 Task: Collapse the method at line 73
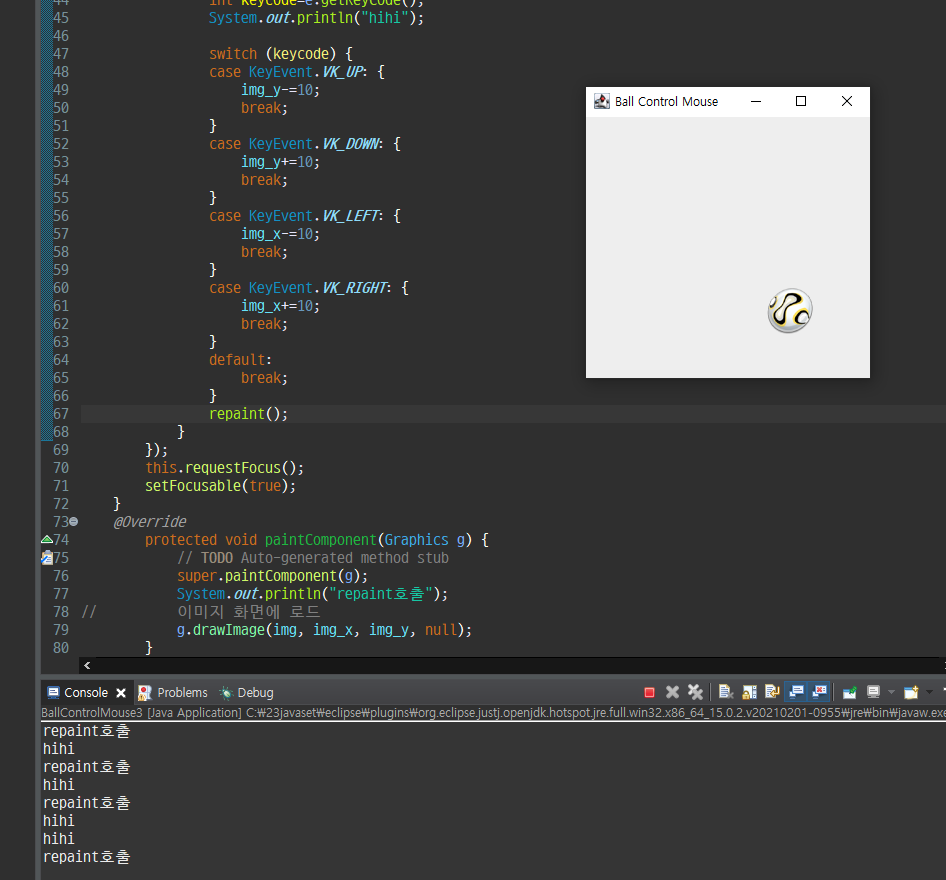[74, 521]
